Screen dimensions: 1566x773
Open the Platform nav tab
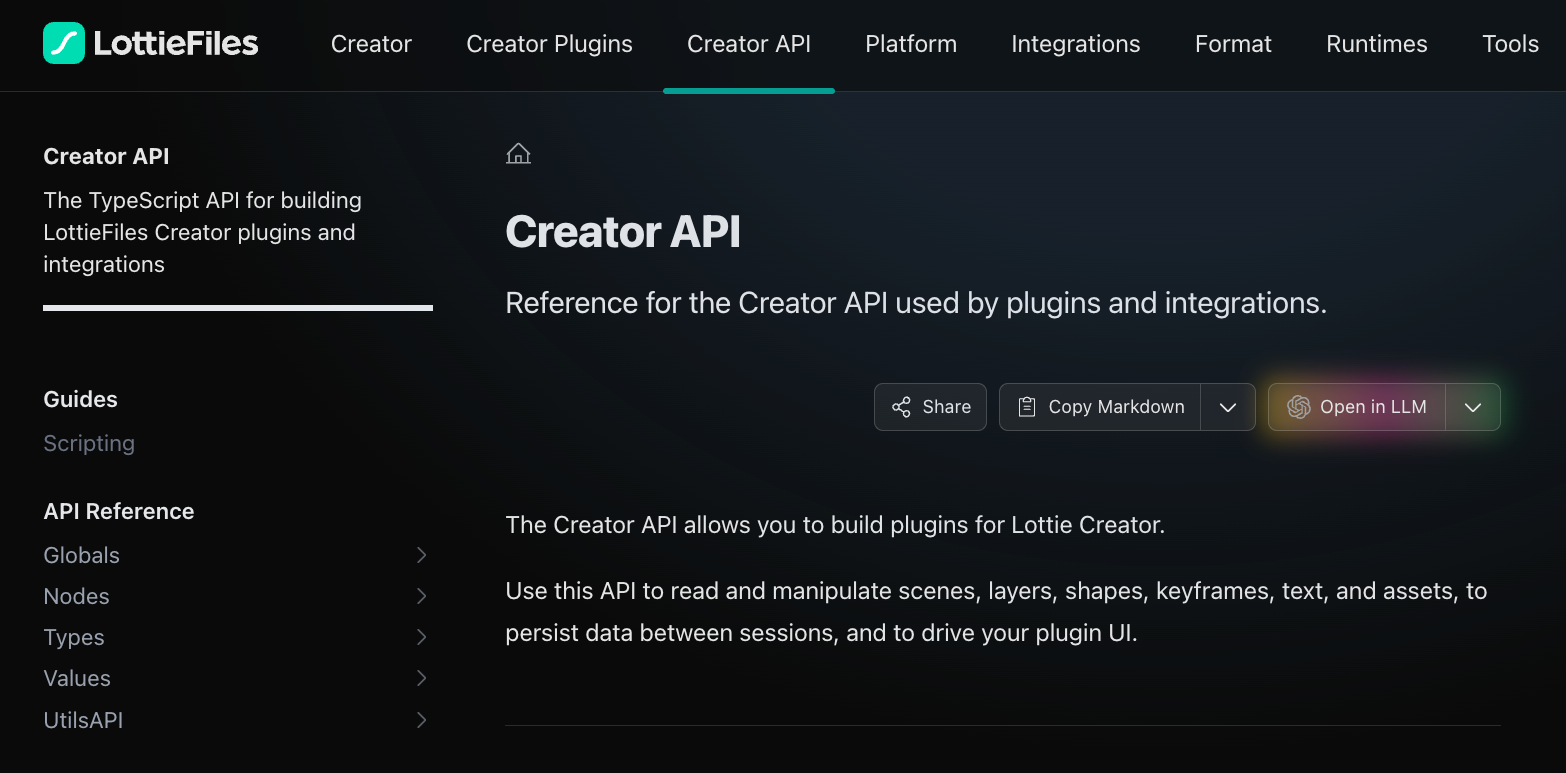(x=911, y=44)
